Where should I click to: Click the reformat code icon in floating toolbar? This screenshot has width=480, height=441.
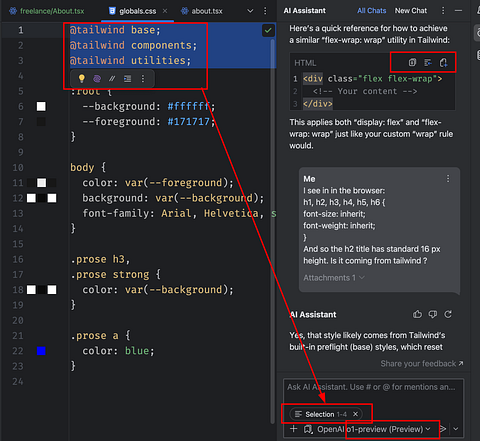coord(127,79)
